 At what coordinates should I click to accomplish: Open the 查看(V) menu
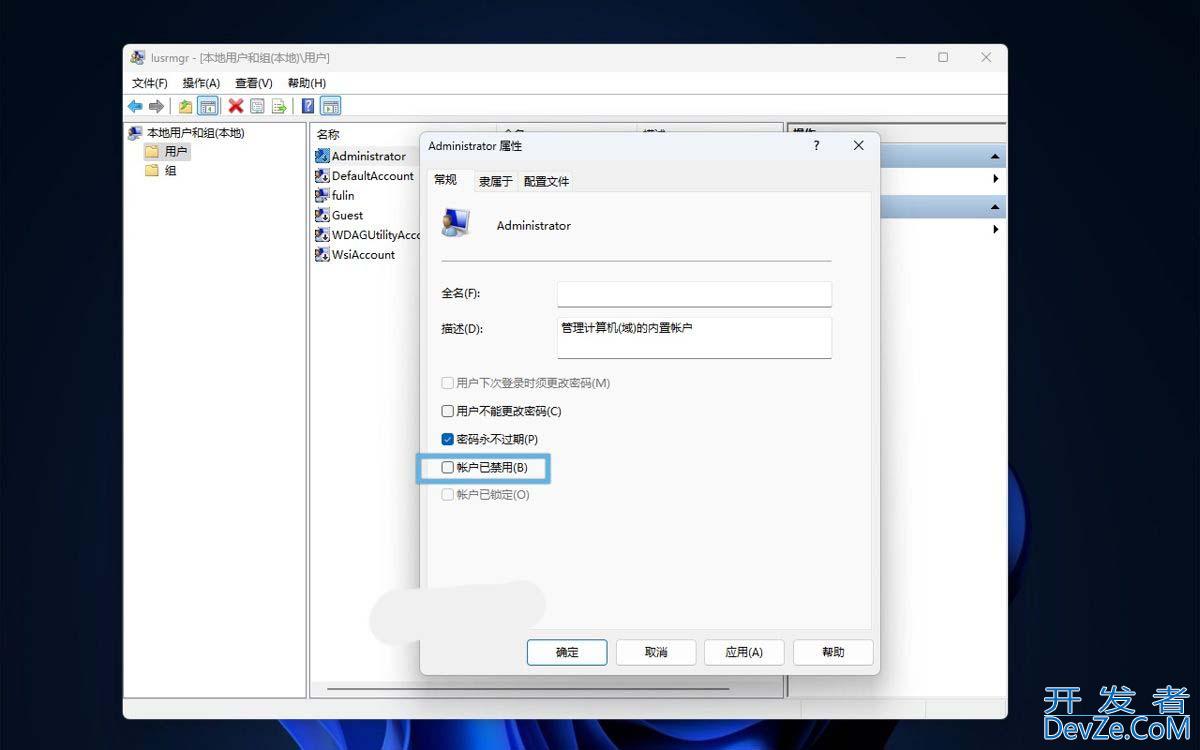click(254, 83)
